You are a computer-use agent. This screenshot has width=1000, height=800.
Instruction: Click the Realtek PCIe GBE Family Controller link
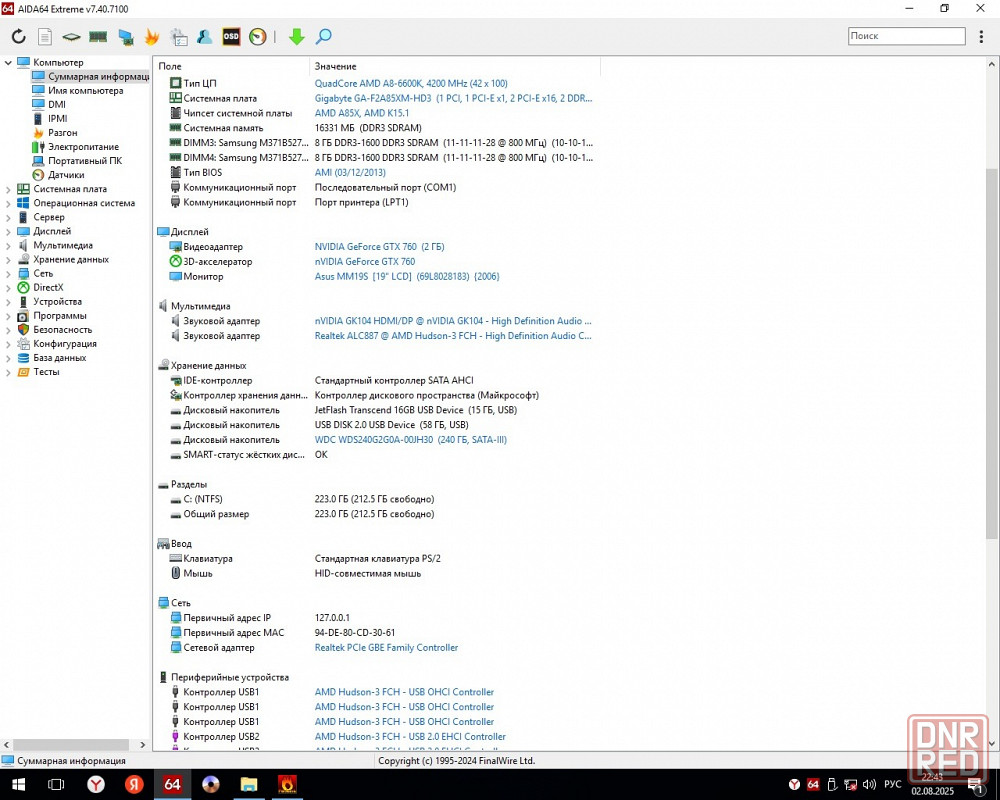(x=386, y=648)
